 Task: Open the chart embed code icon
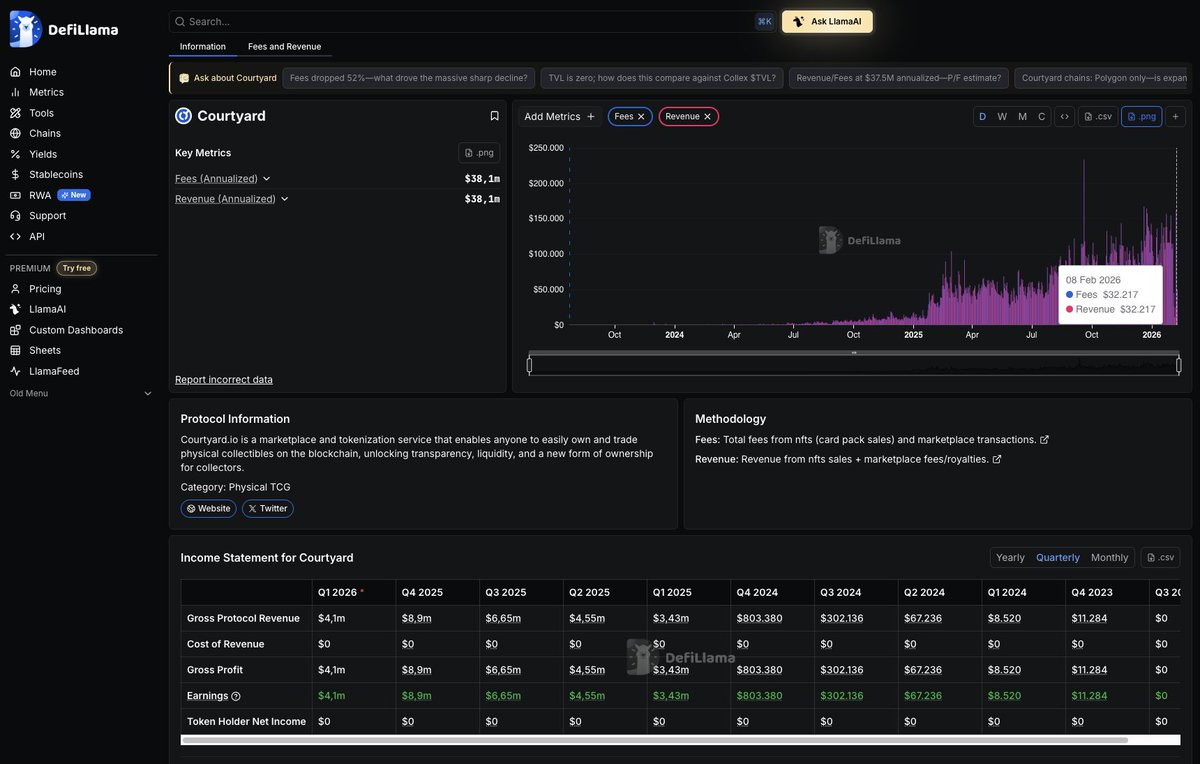point(1064,116)
